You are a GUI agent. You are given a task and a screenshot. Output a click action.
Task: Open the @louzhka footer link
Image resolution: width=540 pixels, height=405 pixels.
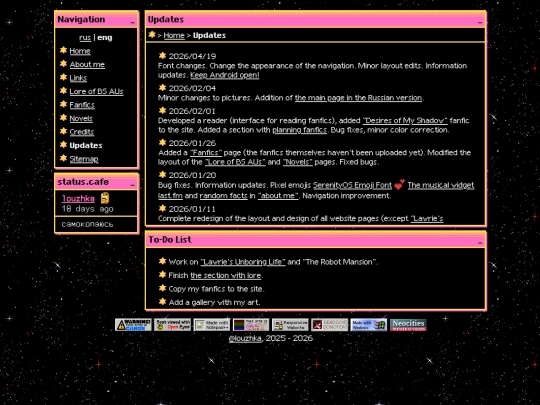coord(245,338)
